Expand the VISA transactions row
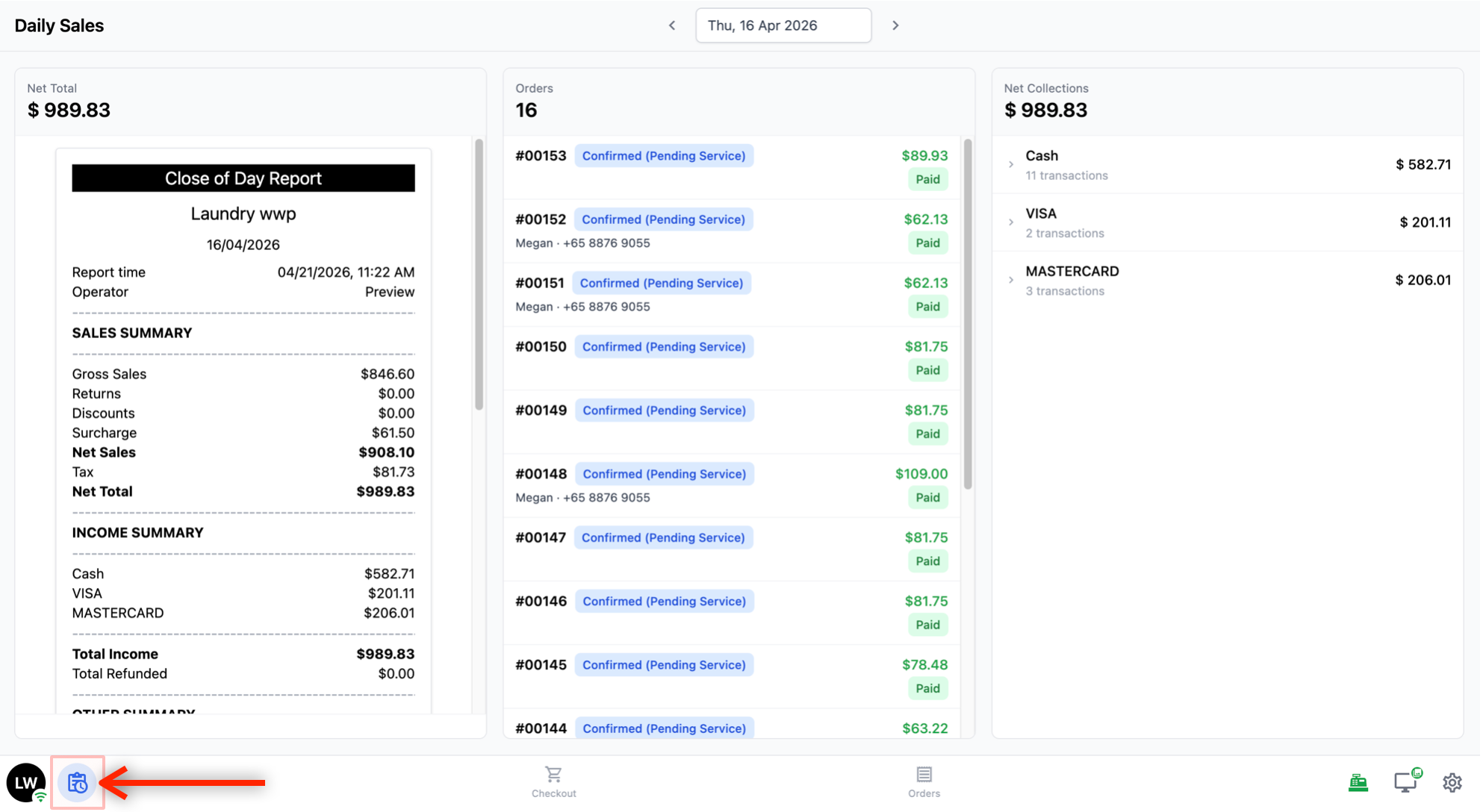Image resolution: width=1483 pixels, height=812 pixels. [1011, 222]
